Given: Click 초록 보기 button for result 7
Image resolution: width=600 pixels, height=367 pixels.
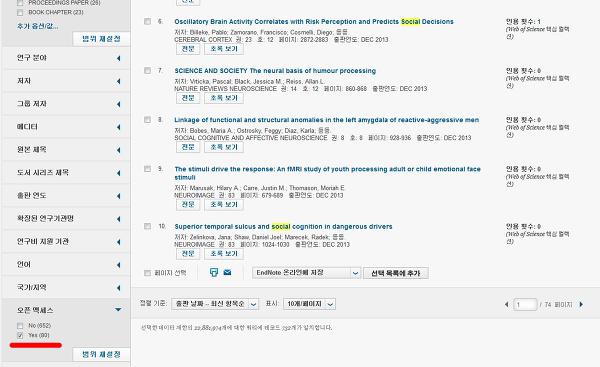Looking at the screenshot, I should 224,98.
